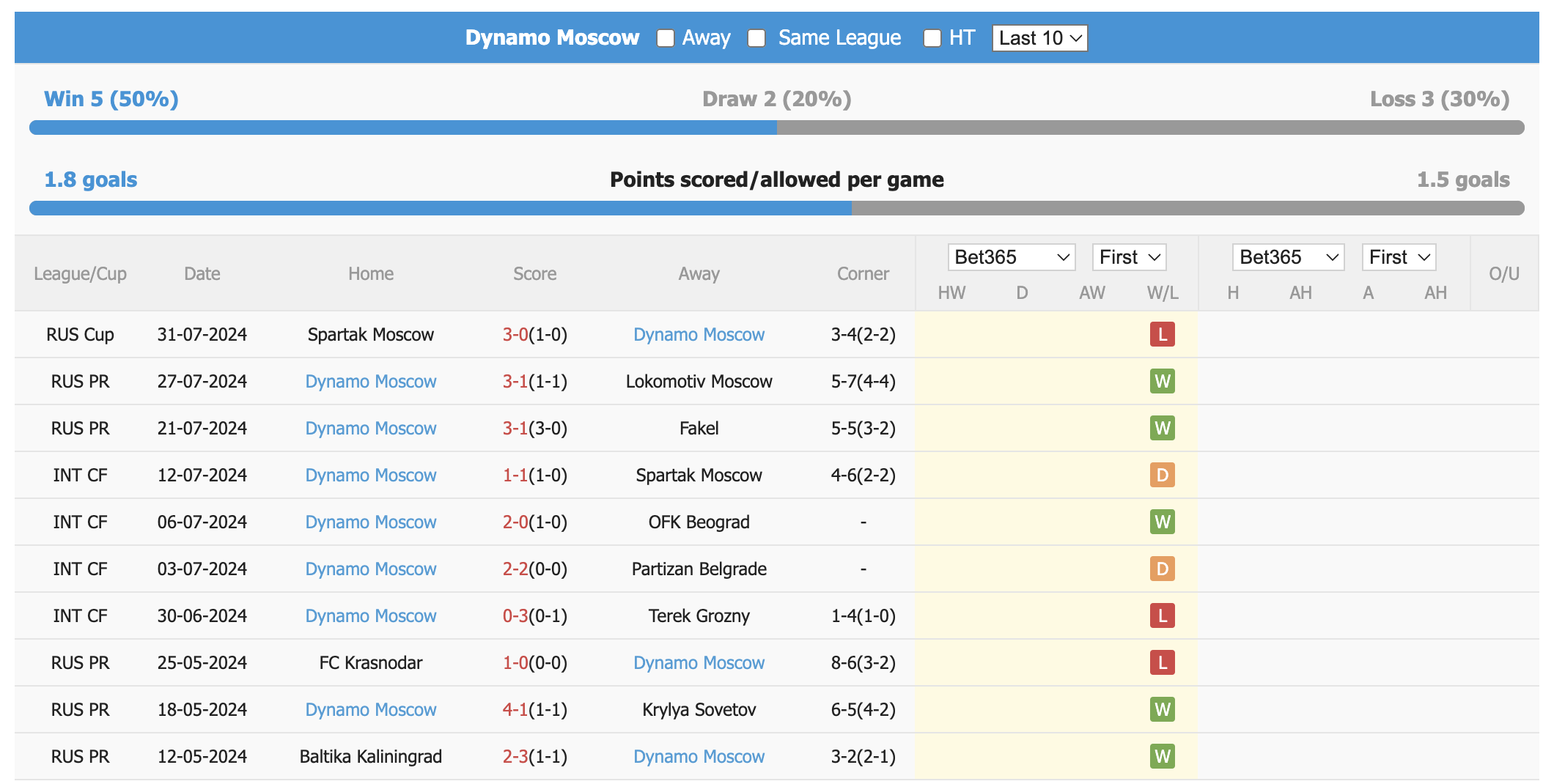Click the 2-2 score against Partizan Belgrade
The image size is (1554, 784).
[x=515, y=569]
